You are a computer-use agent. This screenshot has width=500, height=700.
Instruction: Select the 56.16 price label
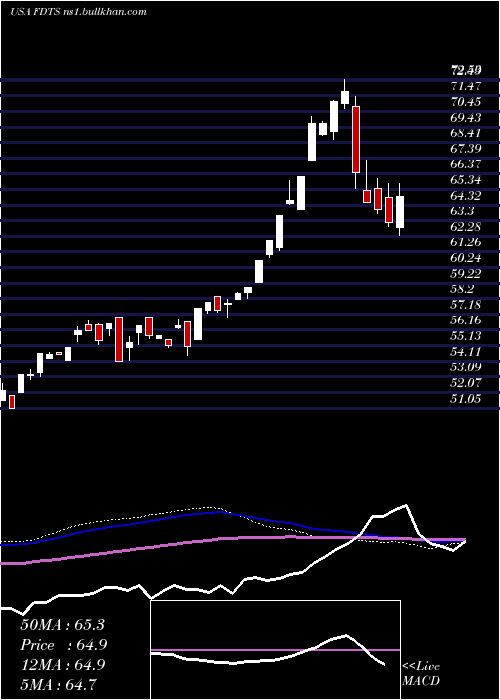[x=466, y=321]
